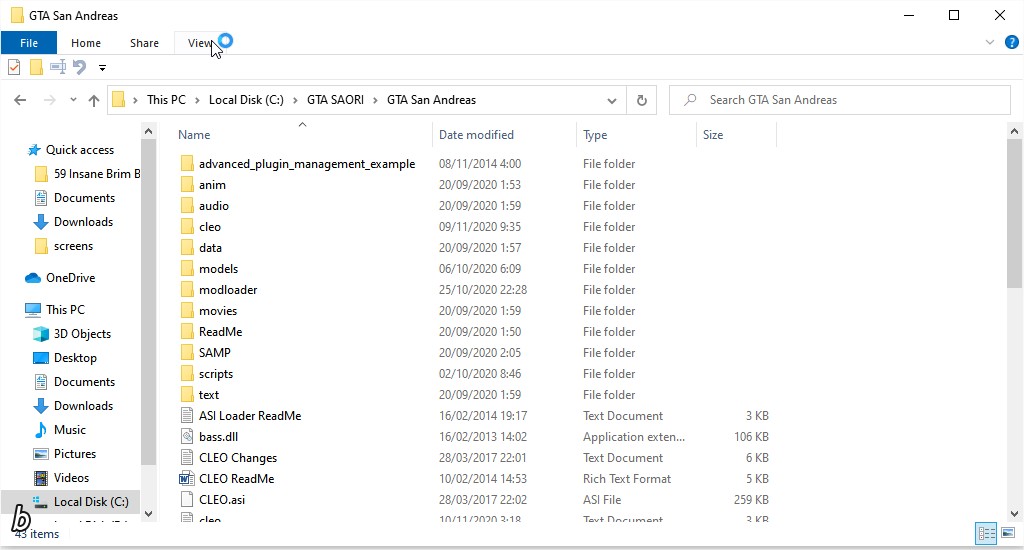The width and height of the screenshot is (1024, 550).
Task: Go up one folder level arrow
Action: pyautogui.click(x=94, y=100)
